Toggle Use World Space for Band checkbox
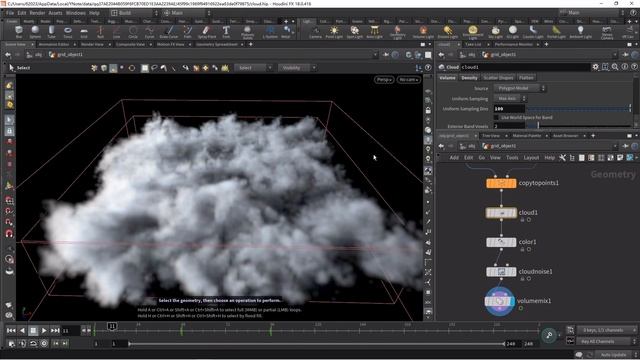Viewport: 640px width, 360px height. [x=496, y=118]
